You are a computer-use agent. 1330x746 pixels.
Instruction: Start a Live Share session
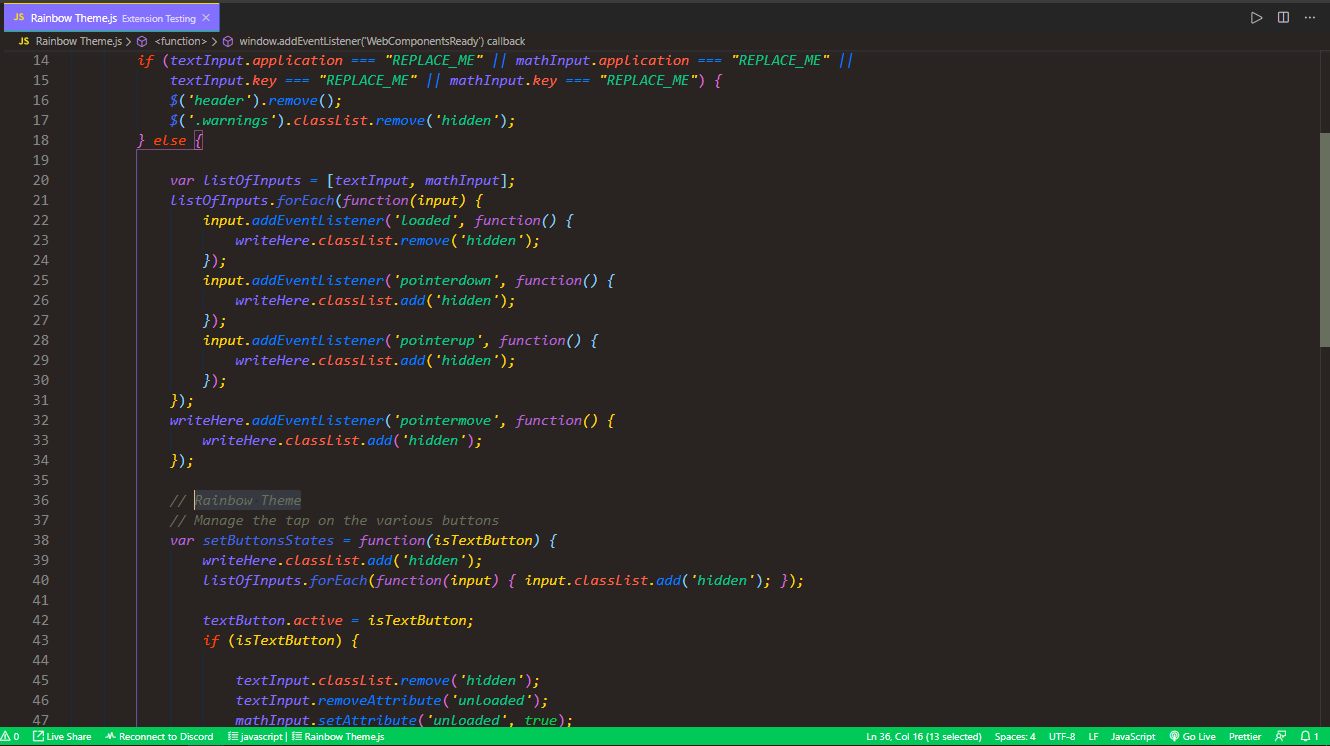click(62, 737)
